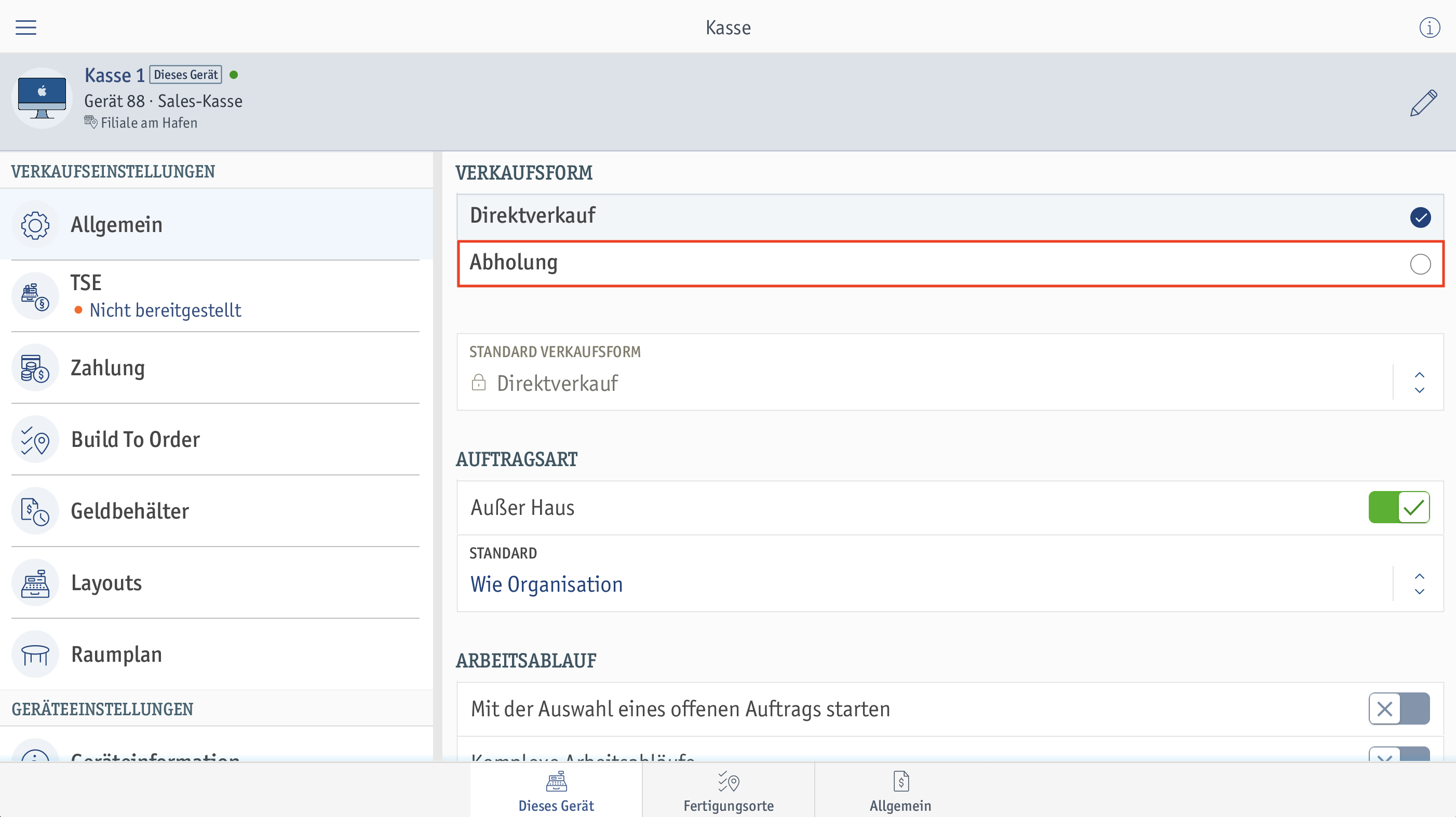Click the ARBEITSABLAUF section heading
The image size is (1456, 817).
coord(526,660)
